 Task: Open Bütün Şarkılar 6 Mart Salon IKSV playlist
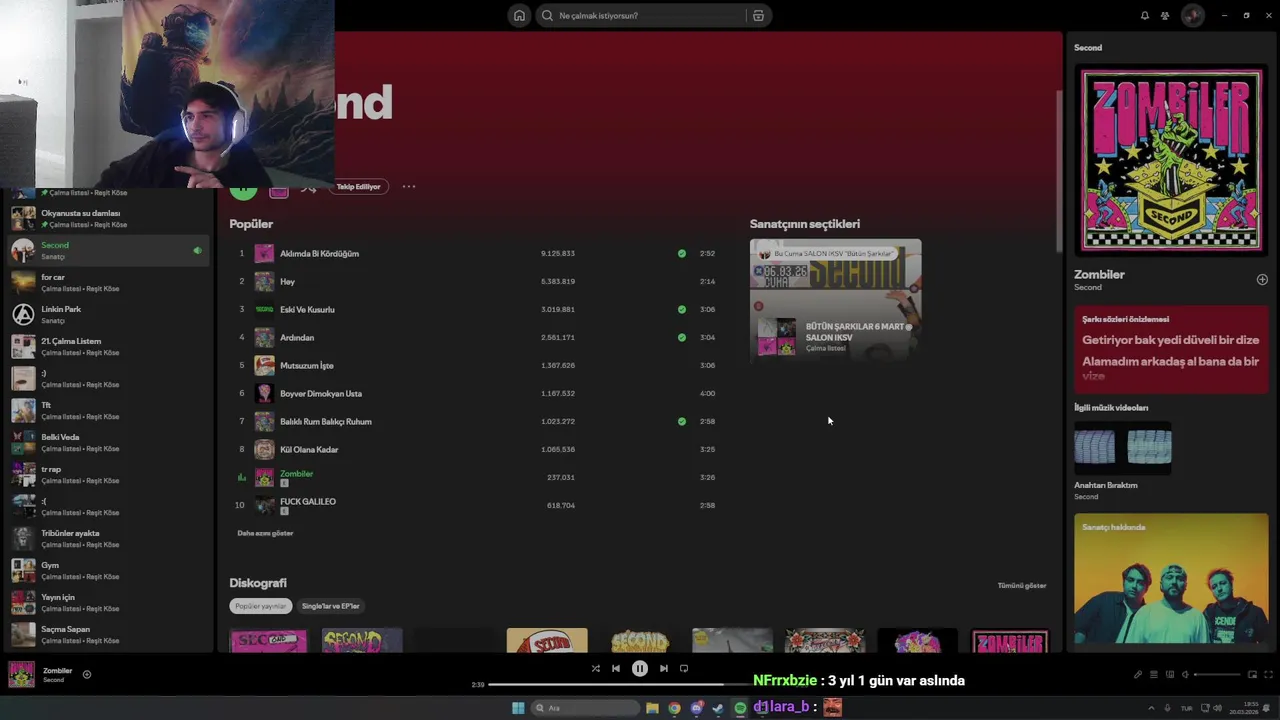tap(835, 300)
